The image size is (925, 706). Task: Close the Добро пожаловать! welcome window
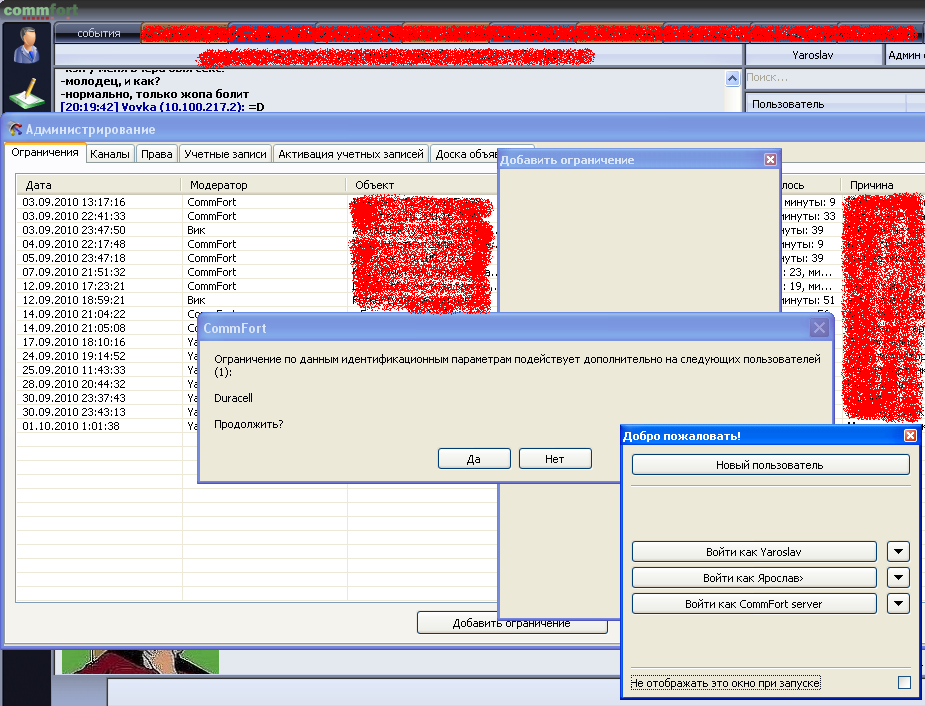point(910,436)
